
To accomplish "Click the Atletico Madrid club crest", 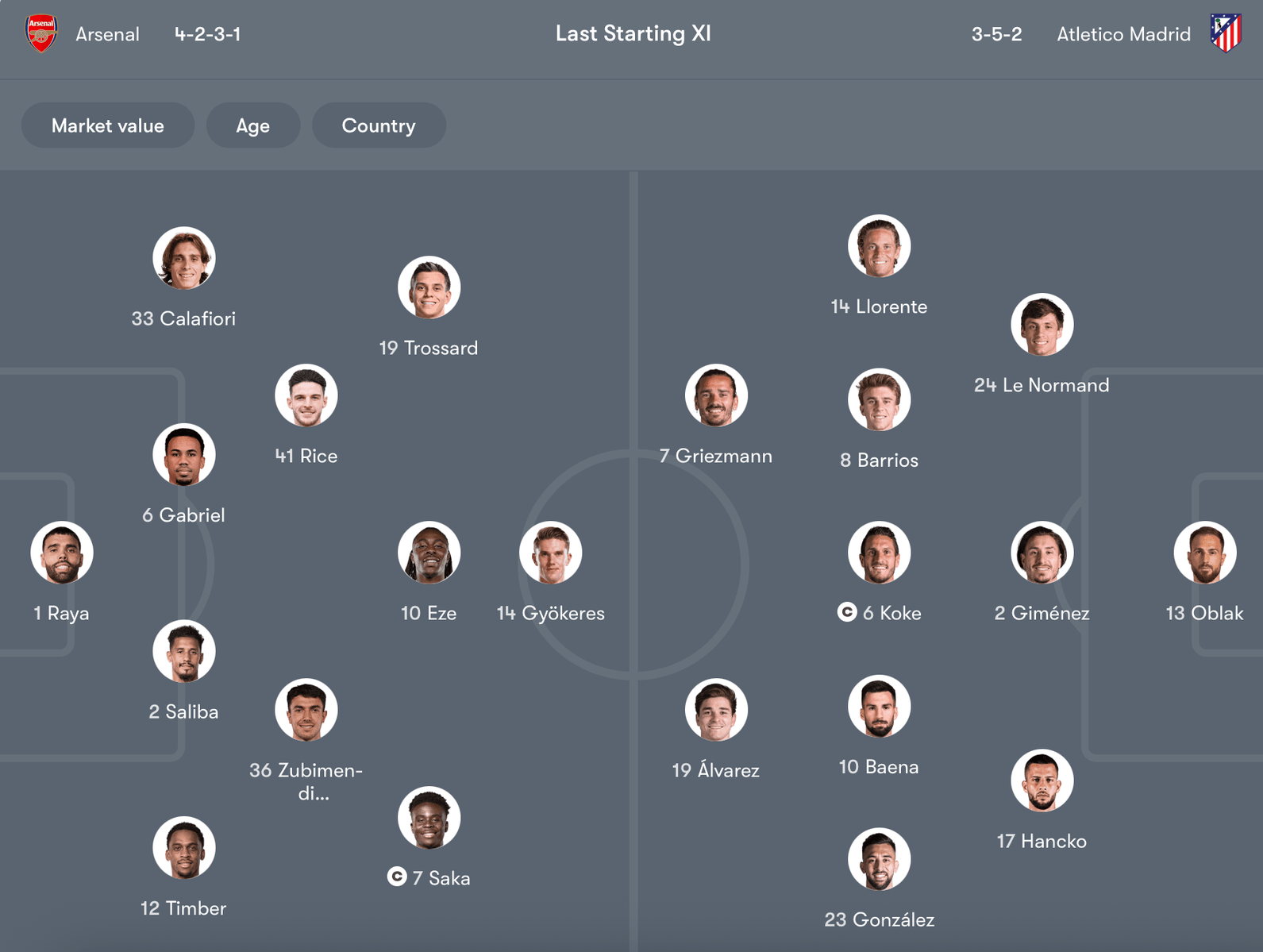I will tap(1226, 33).
